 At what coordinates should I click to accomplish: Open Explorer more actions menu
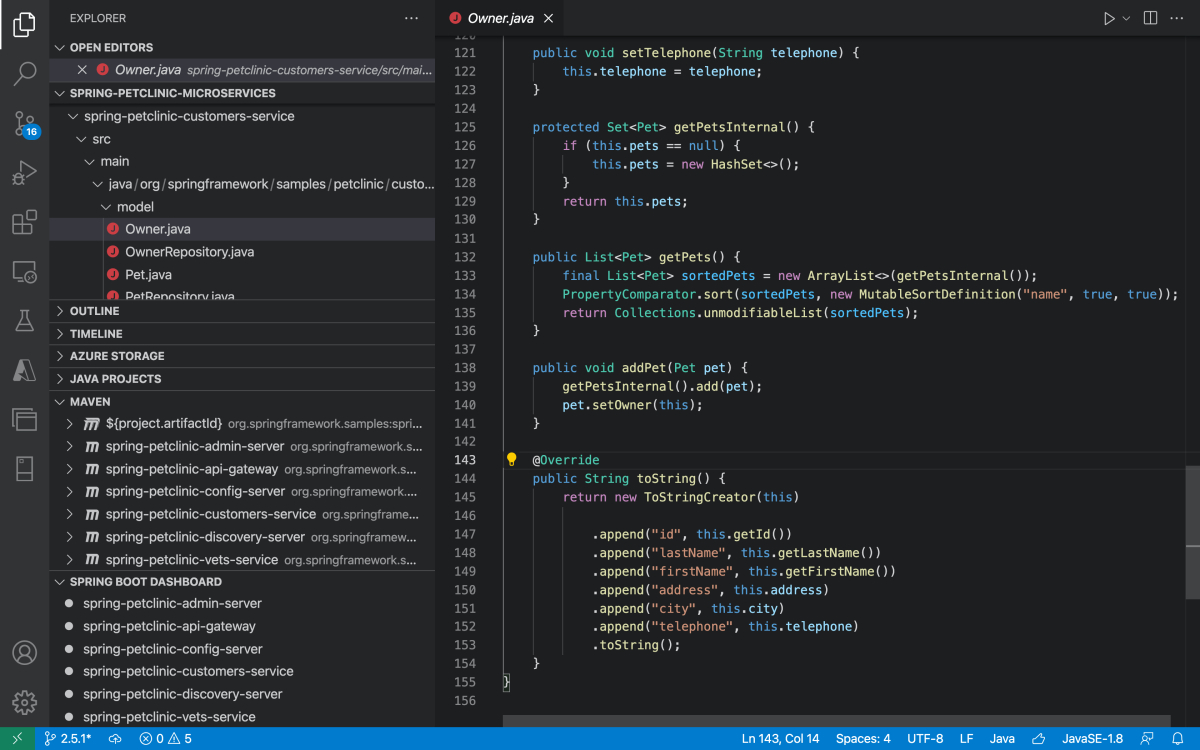tap(411, 18)
